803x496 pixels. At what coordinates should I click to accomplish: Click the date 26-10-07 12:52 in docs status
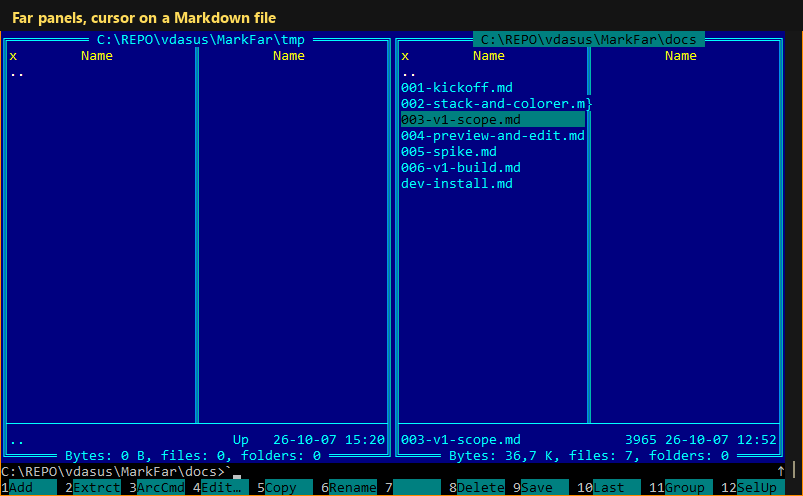pyautogui.click(x=721, y=440)
